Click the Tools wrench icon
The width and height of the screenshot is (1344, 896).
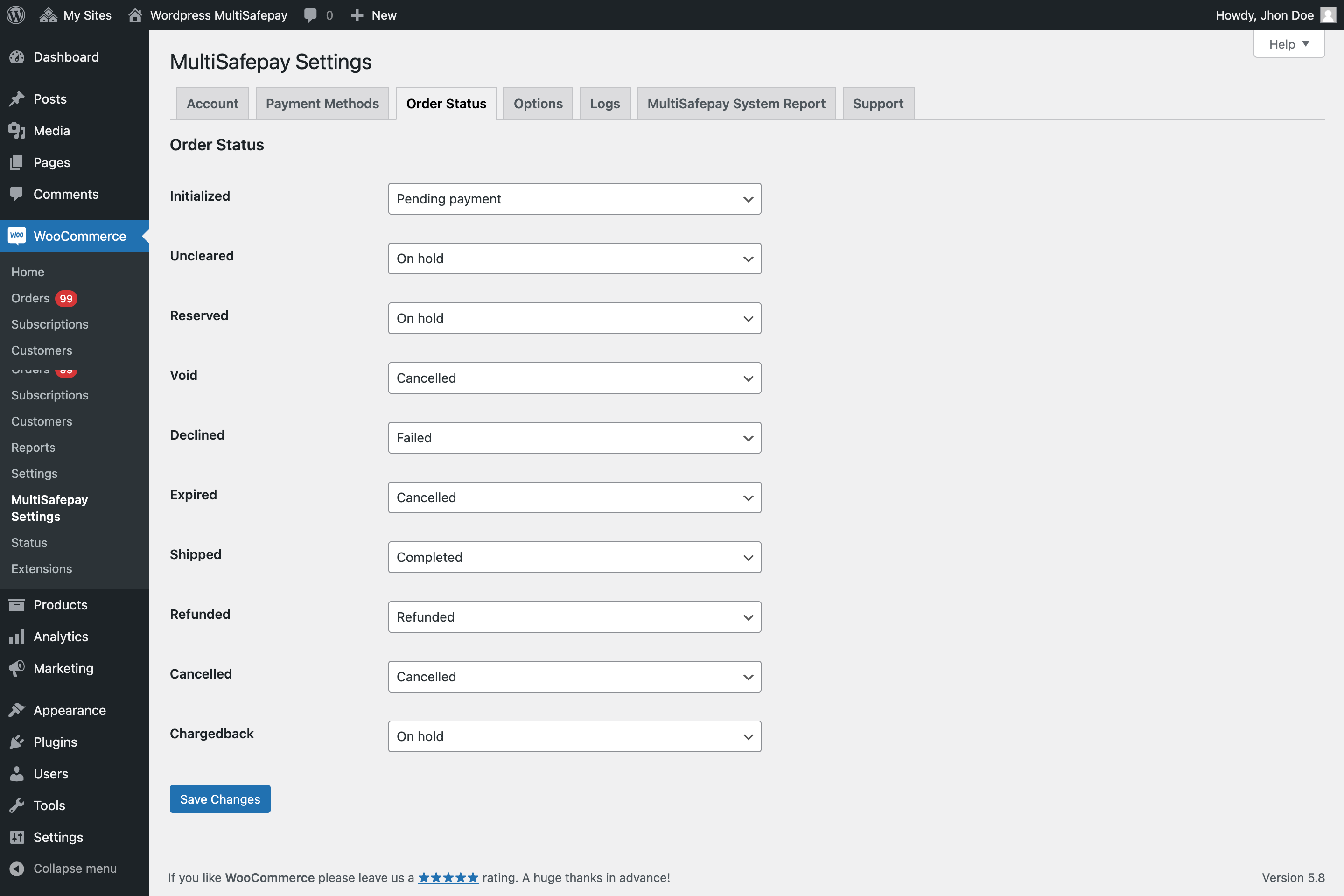coord(17,805)
